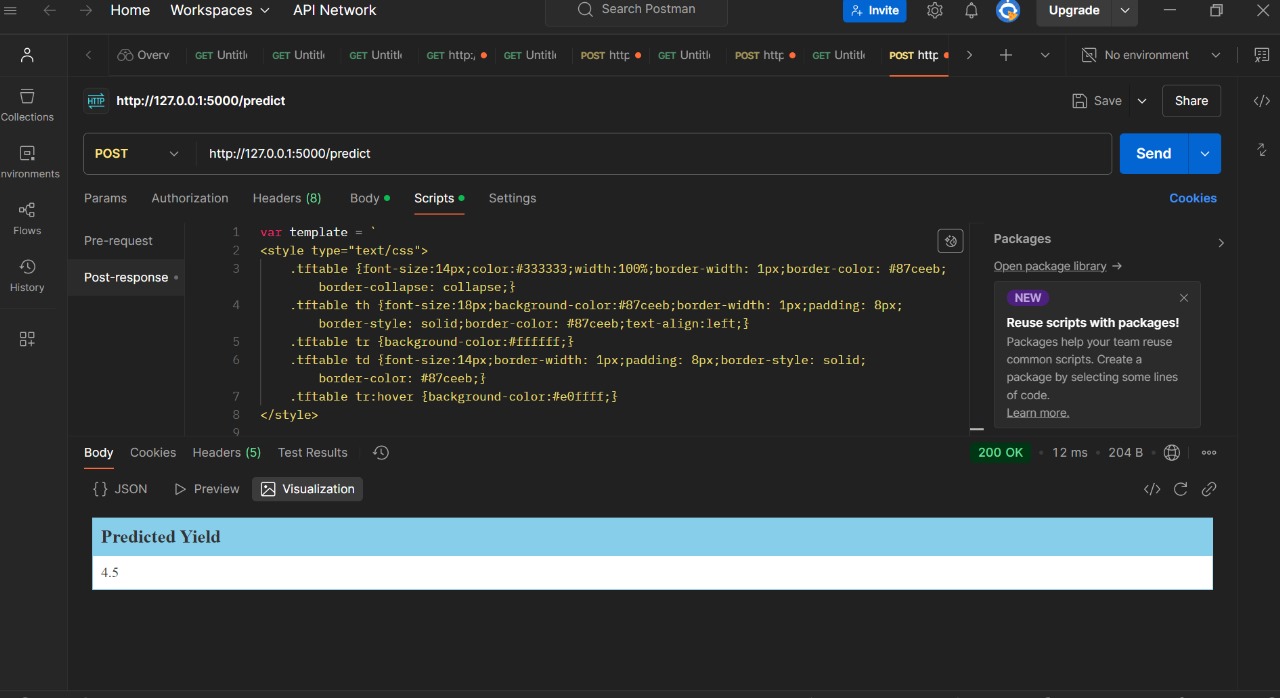1280x698 pixels.
Task: Switch response view to JSON
Action: (x=120, y=489)
